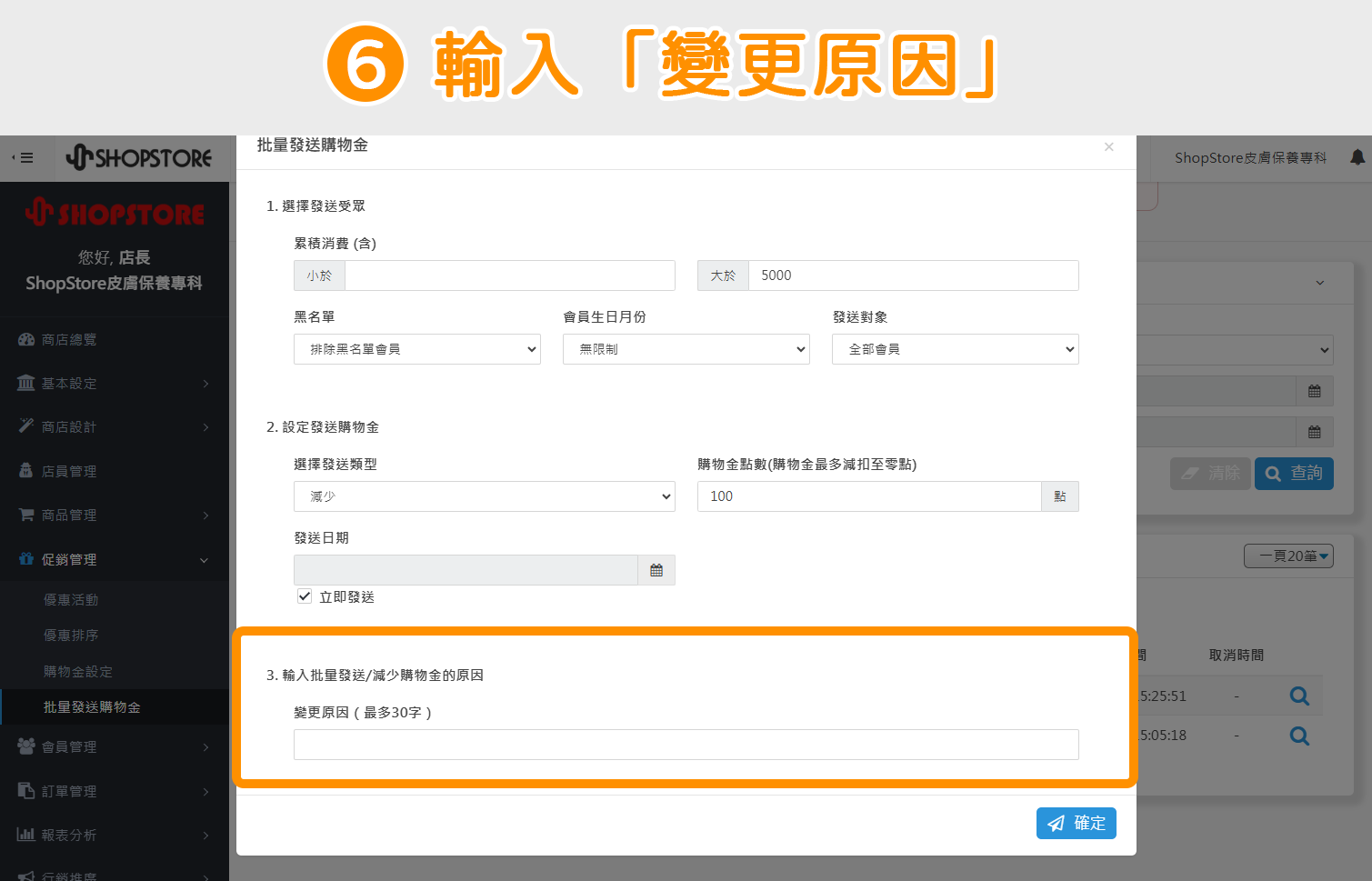Open the 一頁20筆 page size dropdown
This screenshot has height=881, width=1372.
tap(1288, 556)
